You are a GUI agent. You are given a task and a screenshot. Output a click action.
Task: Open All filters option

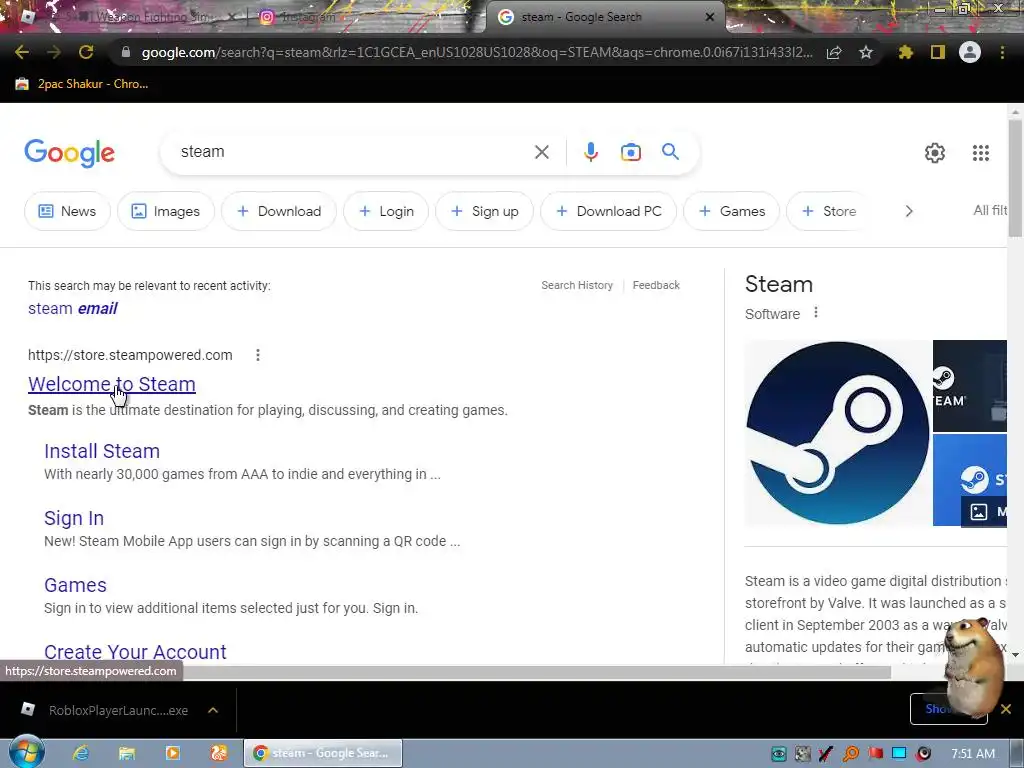tap(990, 210)
